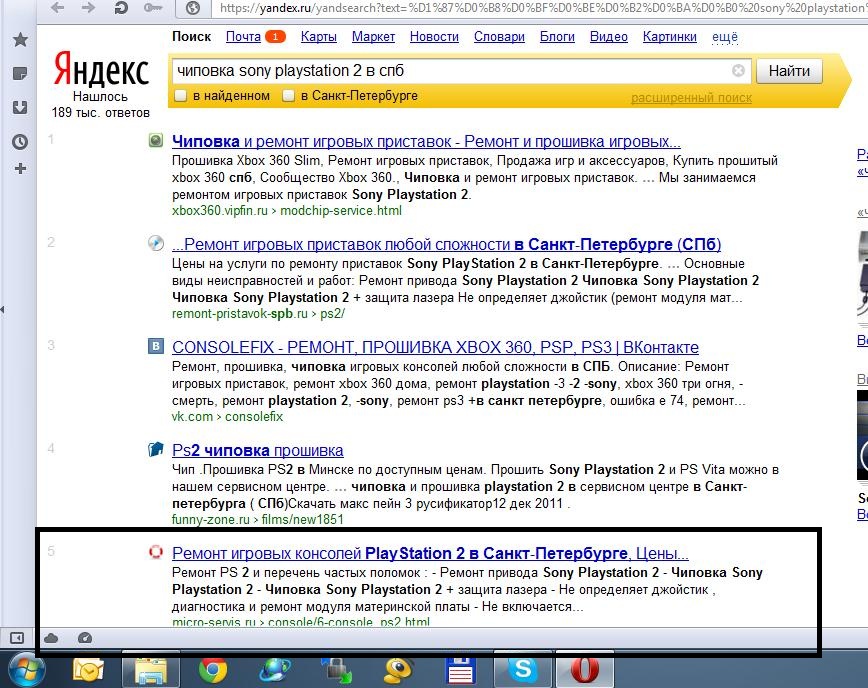Click the plus icon to add sidebar panel
Viewport: 868px width, 688px height.
(20, 169)
